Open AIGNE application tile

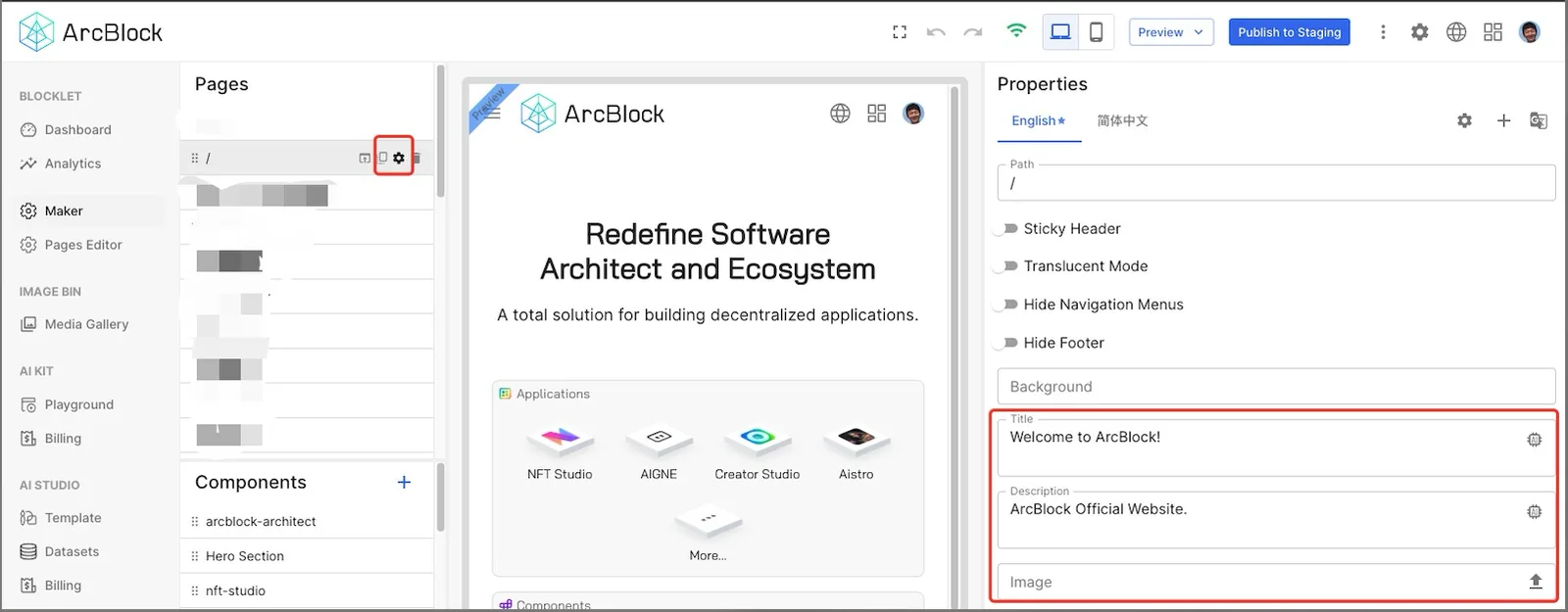[659, 453]
